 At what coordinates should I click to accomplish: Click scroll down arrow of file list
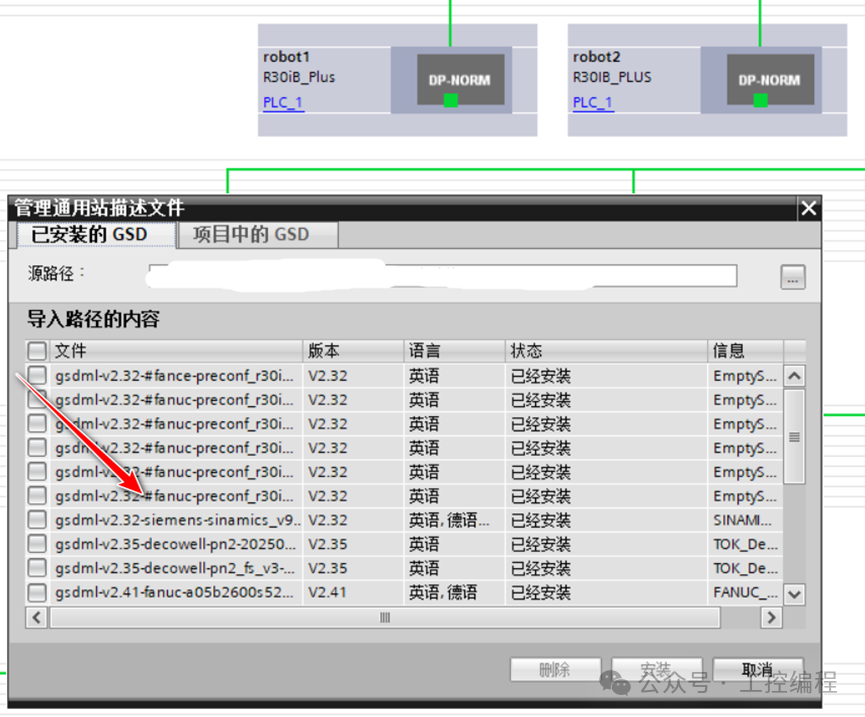pyautogui.click(x=794, y=595)
